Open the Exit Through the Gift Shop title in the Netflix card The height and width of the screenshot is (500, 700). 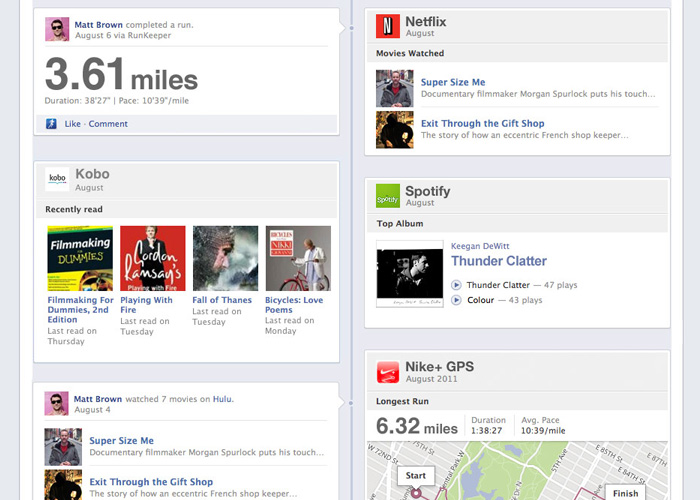pos(483,123)
